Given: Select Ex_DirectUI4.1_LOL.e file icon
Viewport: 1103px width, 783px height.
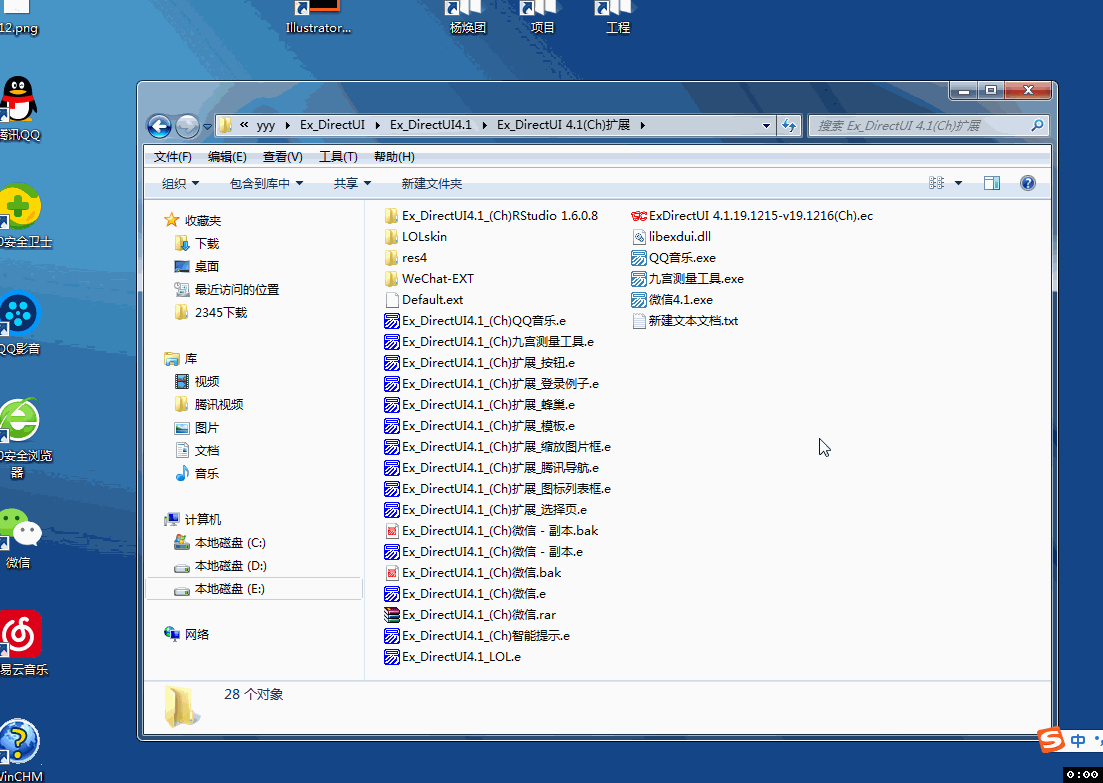Looking at the screenshot, I should click(392, 657).
